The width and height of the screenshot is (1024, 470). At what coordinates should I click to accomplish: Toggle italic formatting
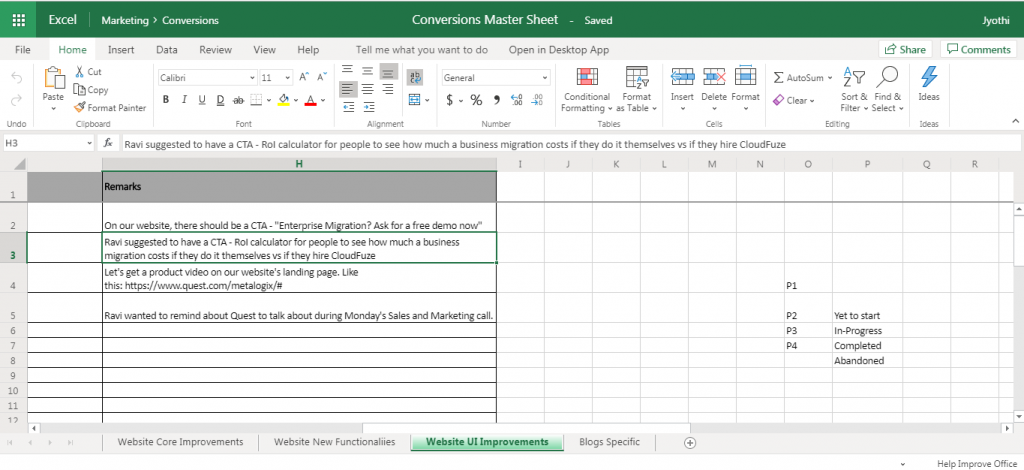coord(184,100)
